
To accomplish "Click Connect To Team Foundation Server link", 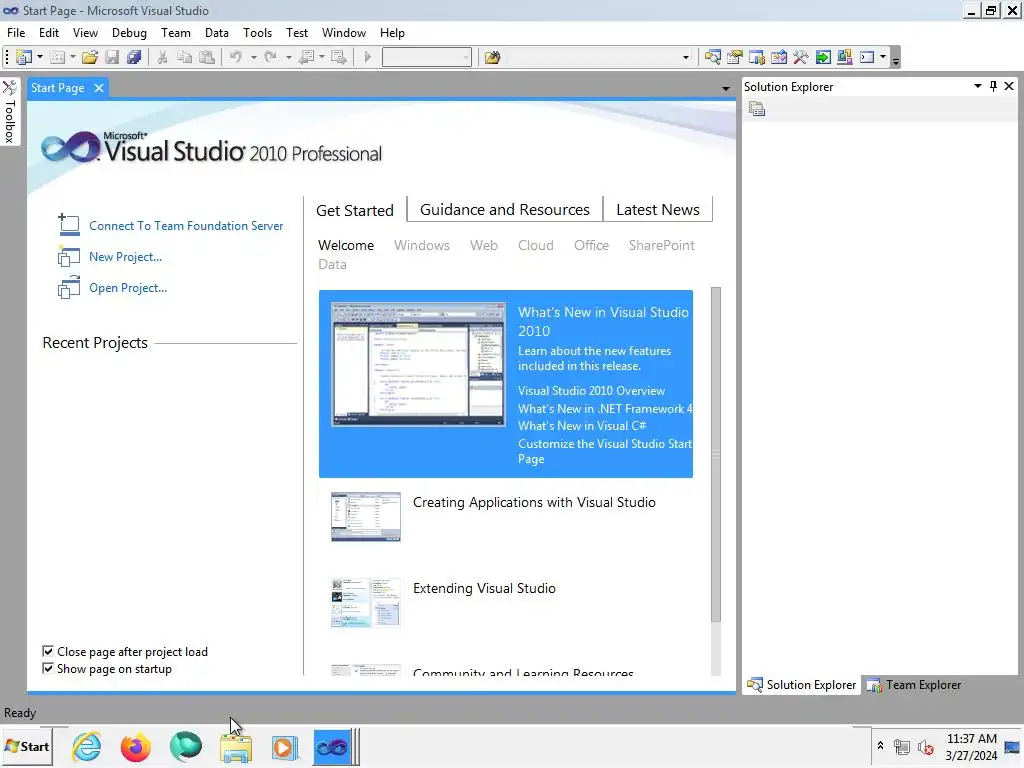I will [186, 226].
